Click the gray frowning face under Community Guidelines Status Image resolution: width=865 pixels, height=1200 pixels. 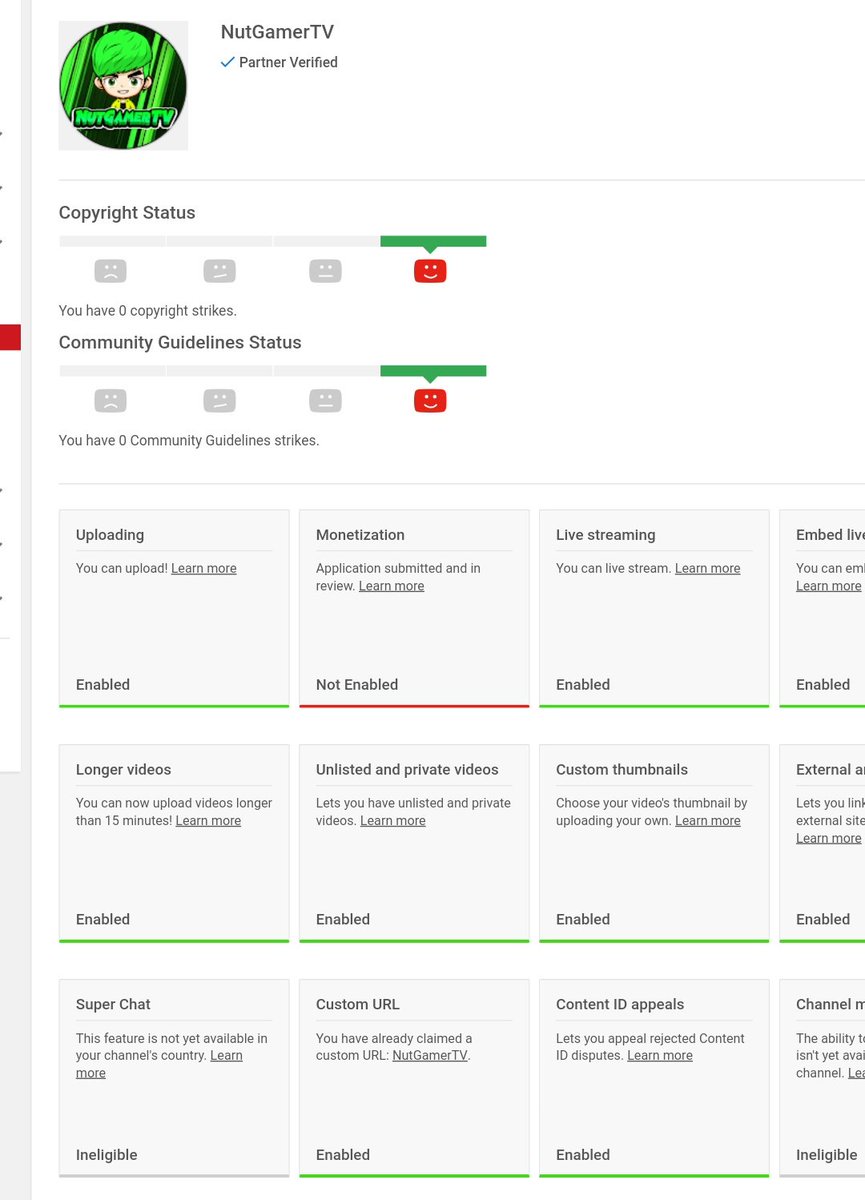111,401
